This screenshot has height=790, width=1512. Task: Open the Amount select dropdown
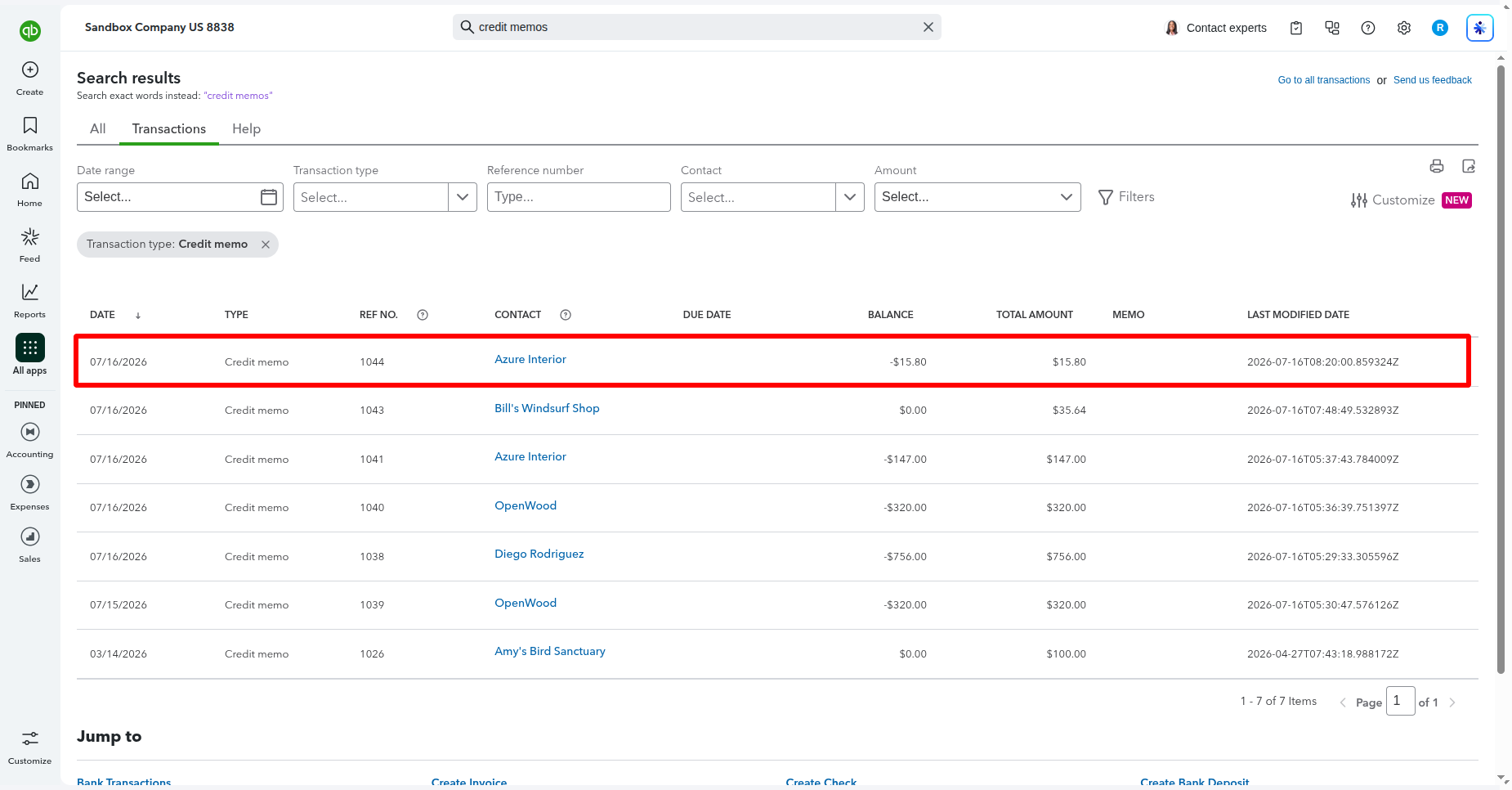(x=977, y=197)
